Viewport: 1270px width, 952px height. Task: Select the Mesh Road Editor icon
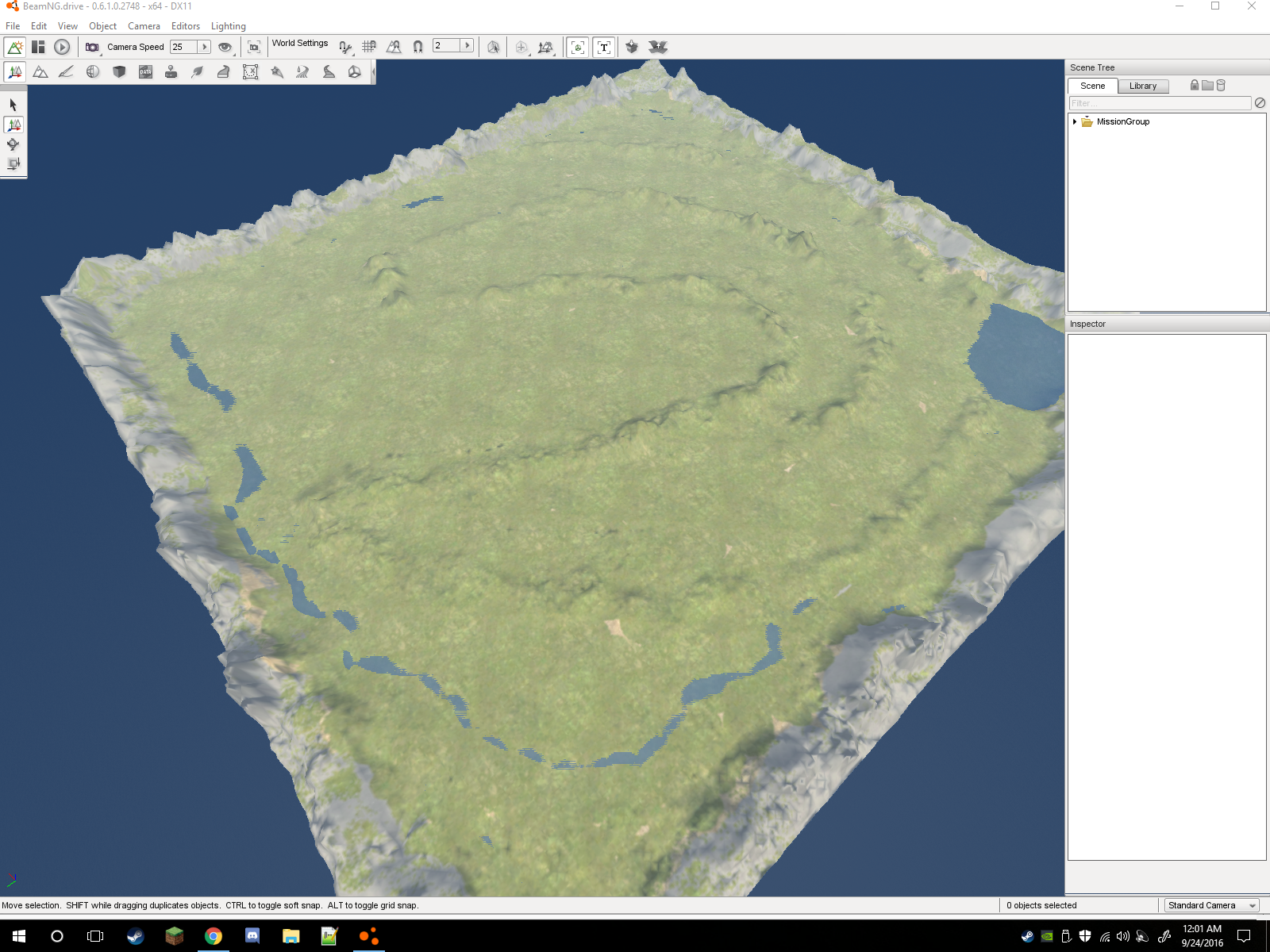click(x=223, y=72)
